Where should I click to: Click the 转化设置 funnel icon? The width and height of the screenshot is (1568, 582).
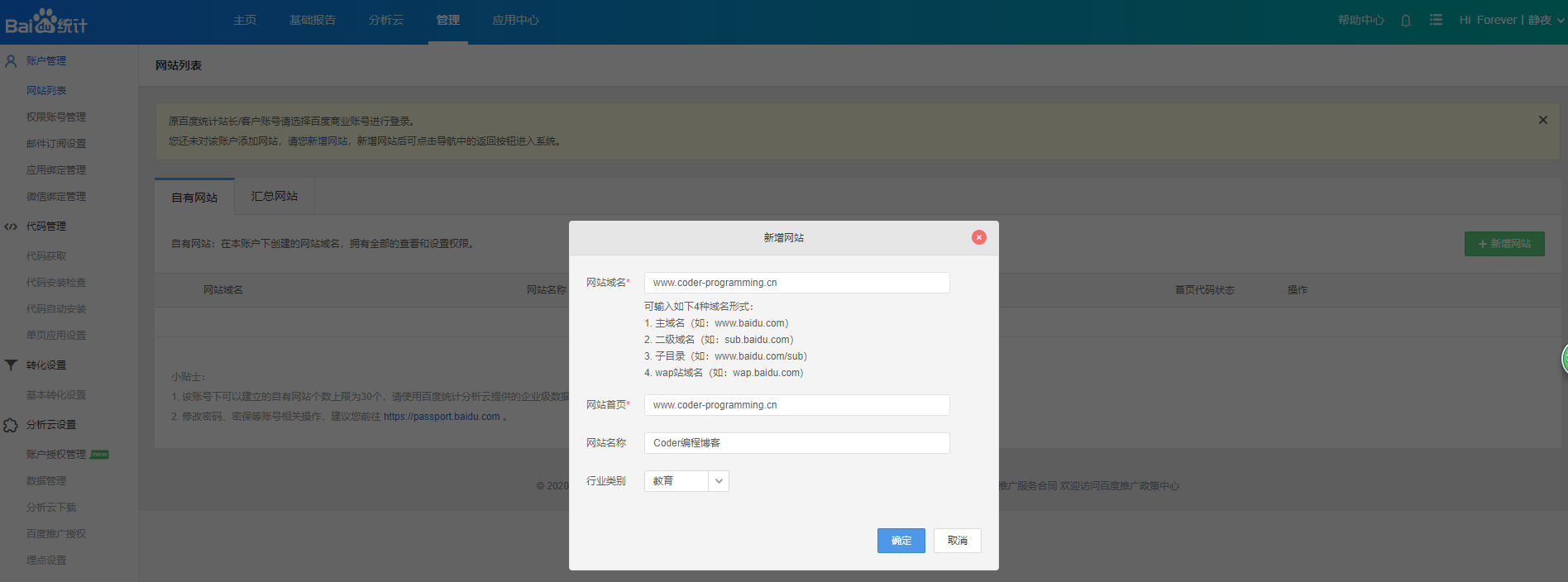[x=11, y=365]
